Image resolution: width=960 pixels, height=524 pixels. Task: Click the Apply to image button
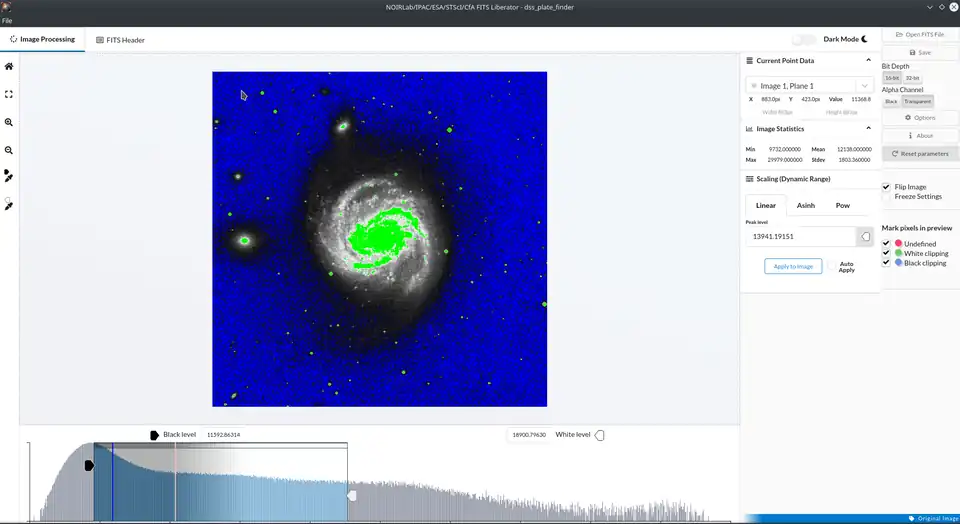click(x=792, y=266)
